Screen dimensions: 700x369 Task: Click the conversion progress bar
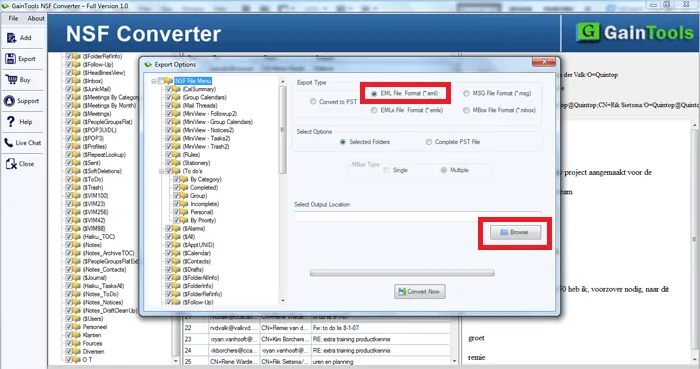click(402, 273)
